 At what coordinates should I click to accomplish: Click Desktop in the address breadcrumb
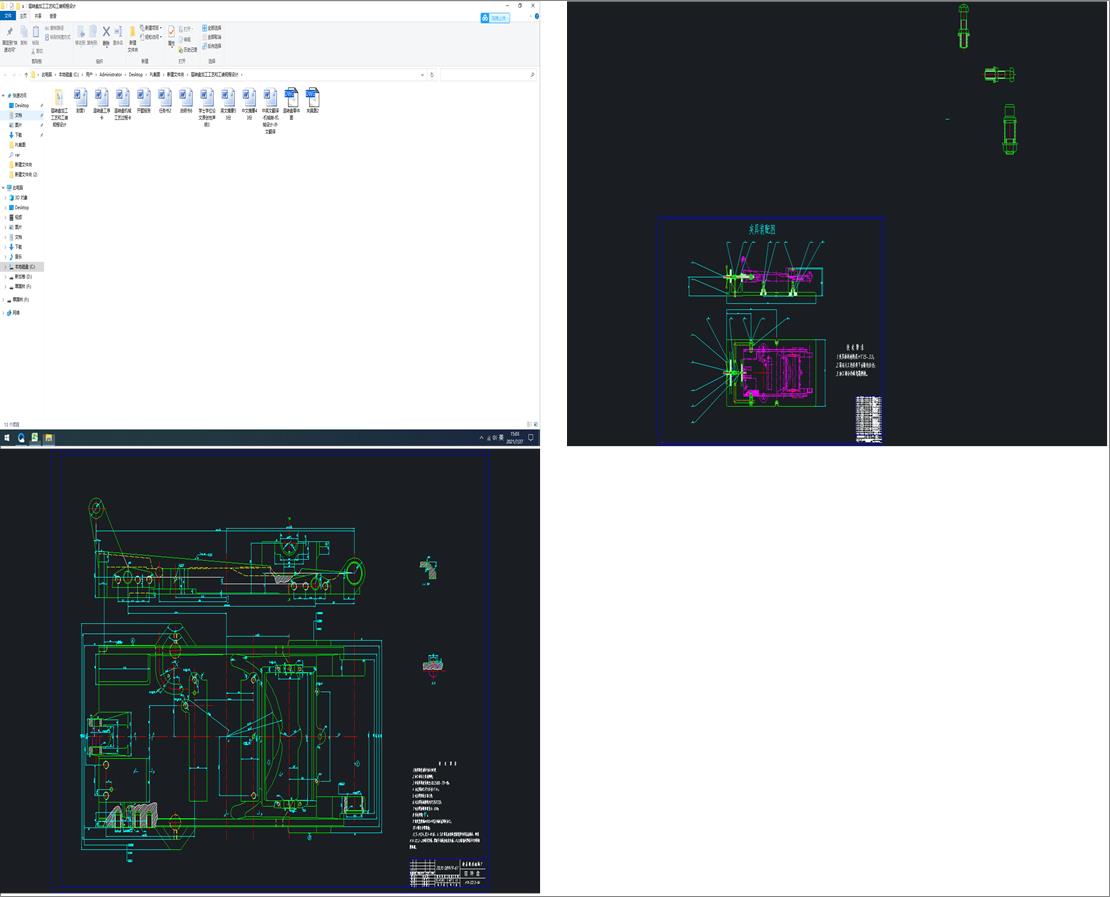tap(136, 74)
